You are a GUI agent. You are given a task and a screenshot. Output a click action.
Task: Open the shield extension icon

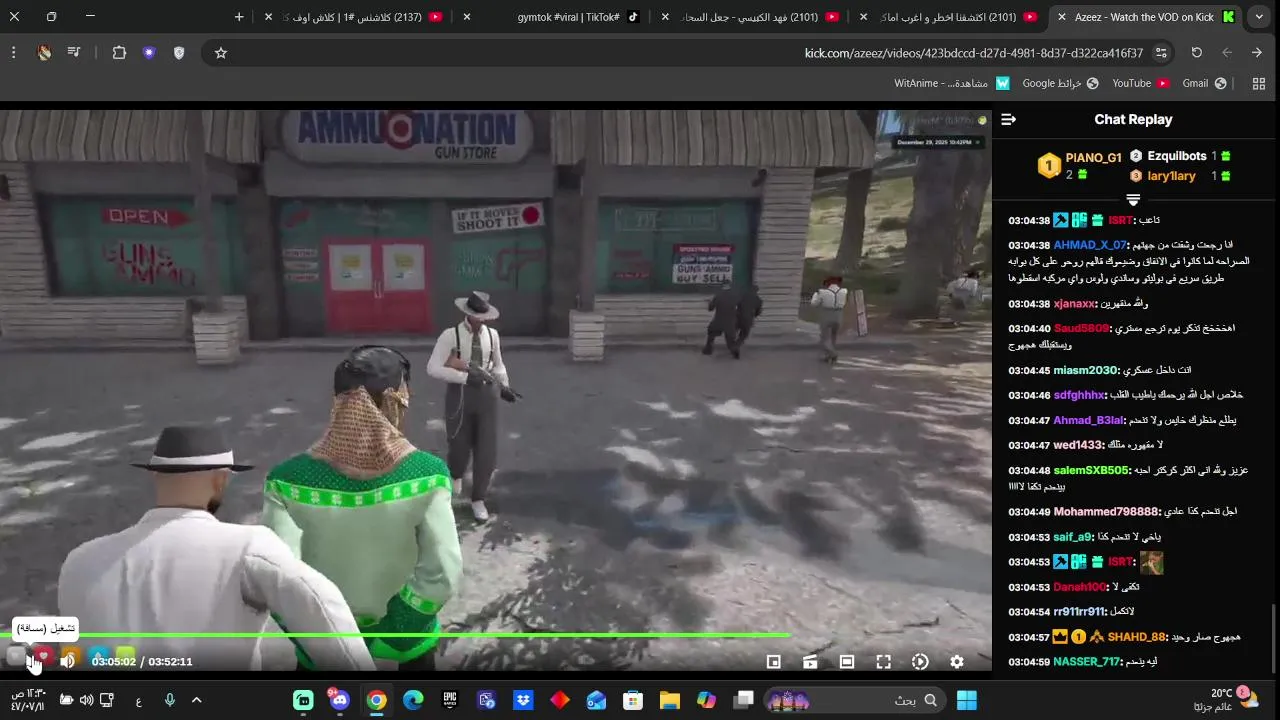[179, 53]
